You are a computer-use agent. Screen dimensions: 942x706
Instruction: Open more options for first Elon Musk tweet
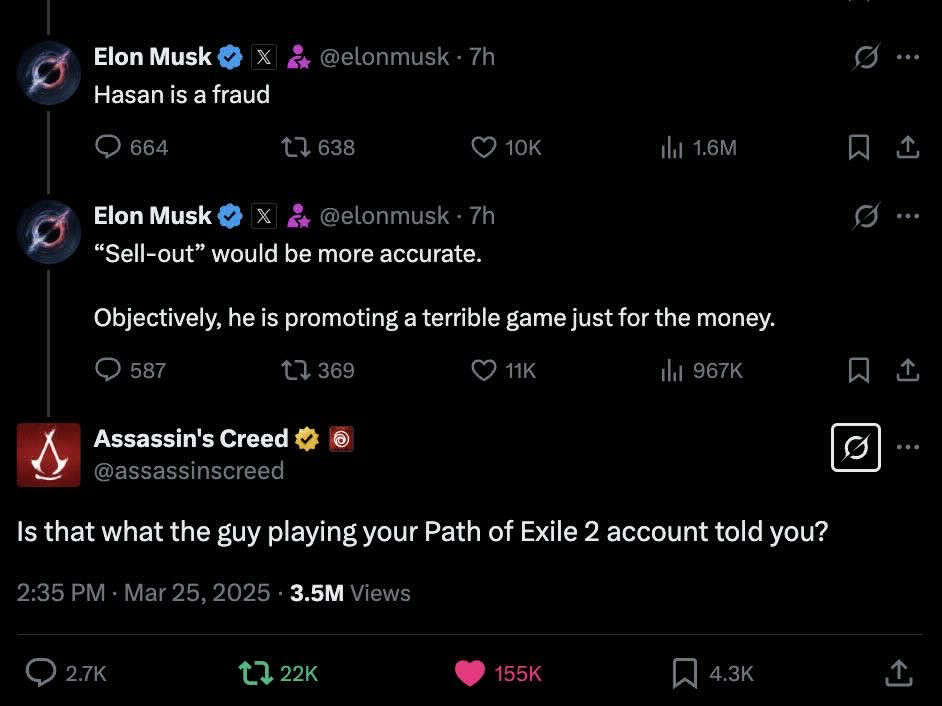tap(907, 57)
